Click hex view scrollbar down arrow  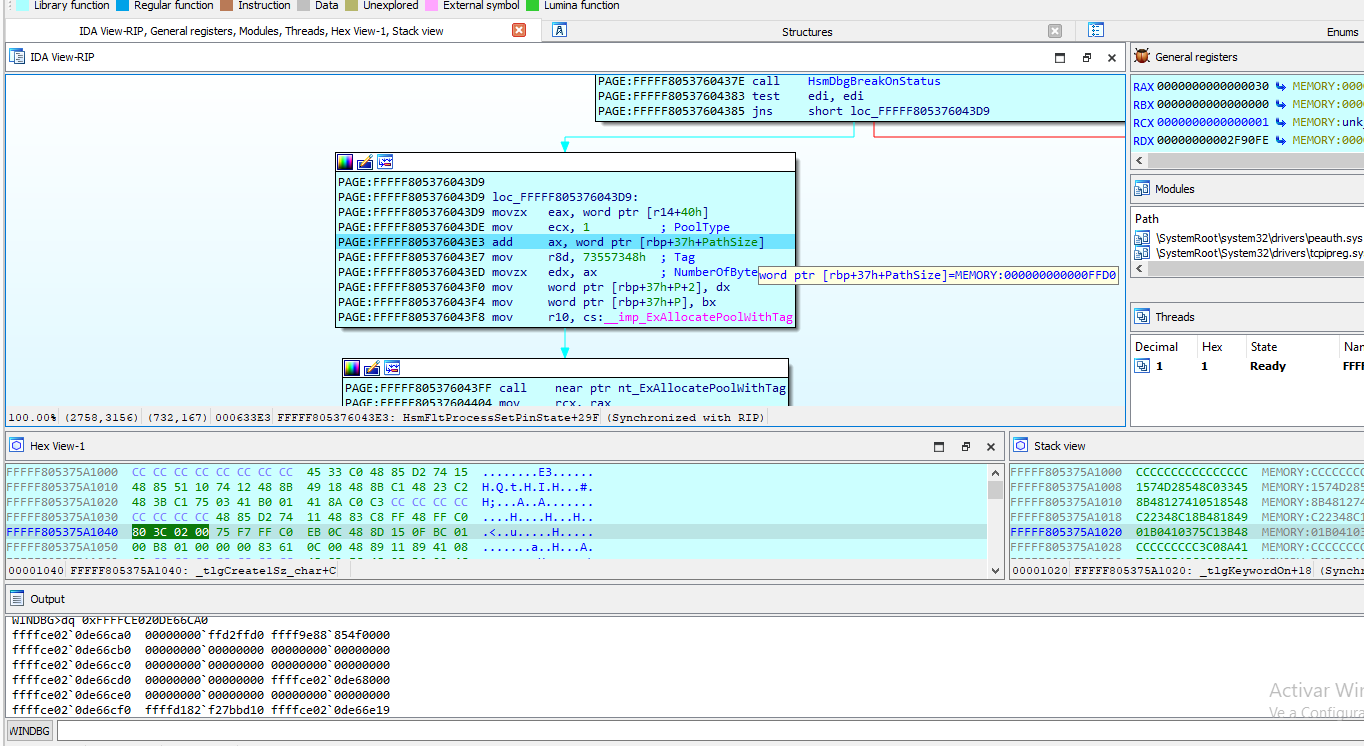pyautogui.click(x=995, y=570)
